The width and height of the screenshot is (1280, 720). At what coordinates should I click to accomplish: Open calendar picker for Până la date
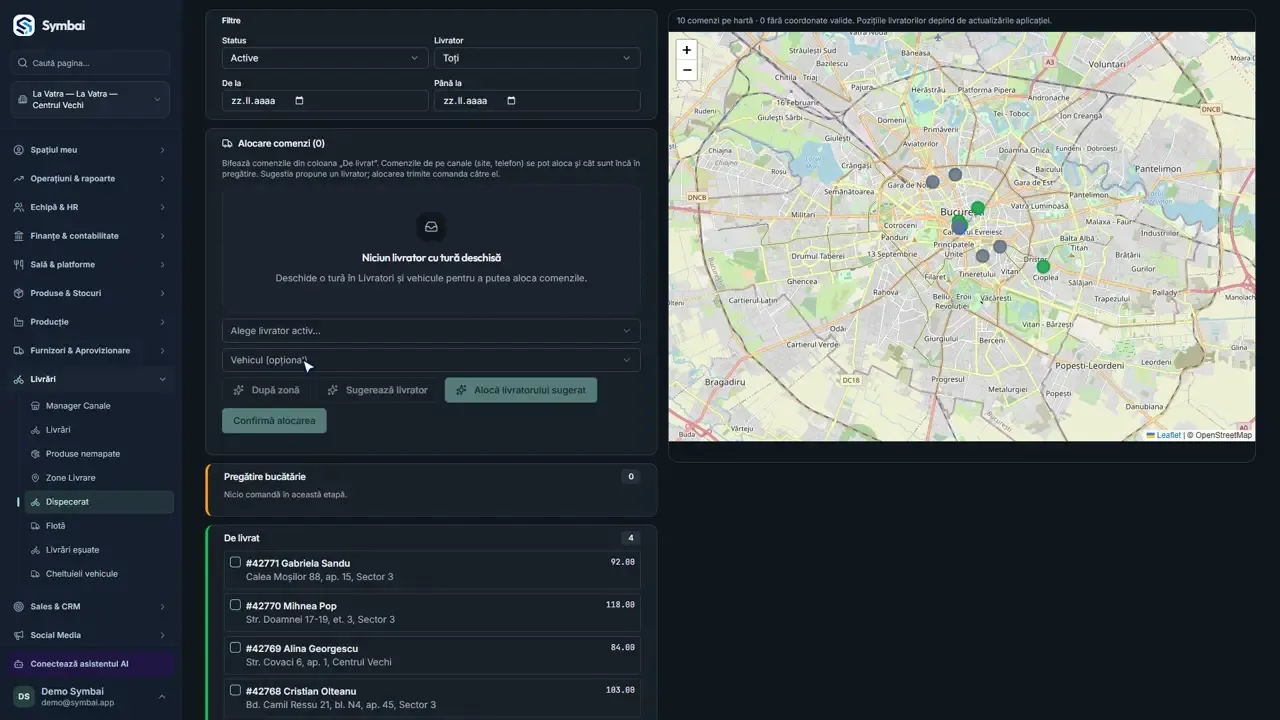tap(511, 101)
